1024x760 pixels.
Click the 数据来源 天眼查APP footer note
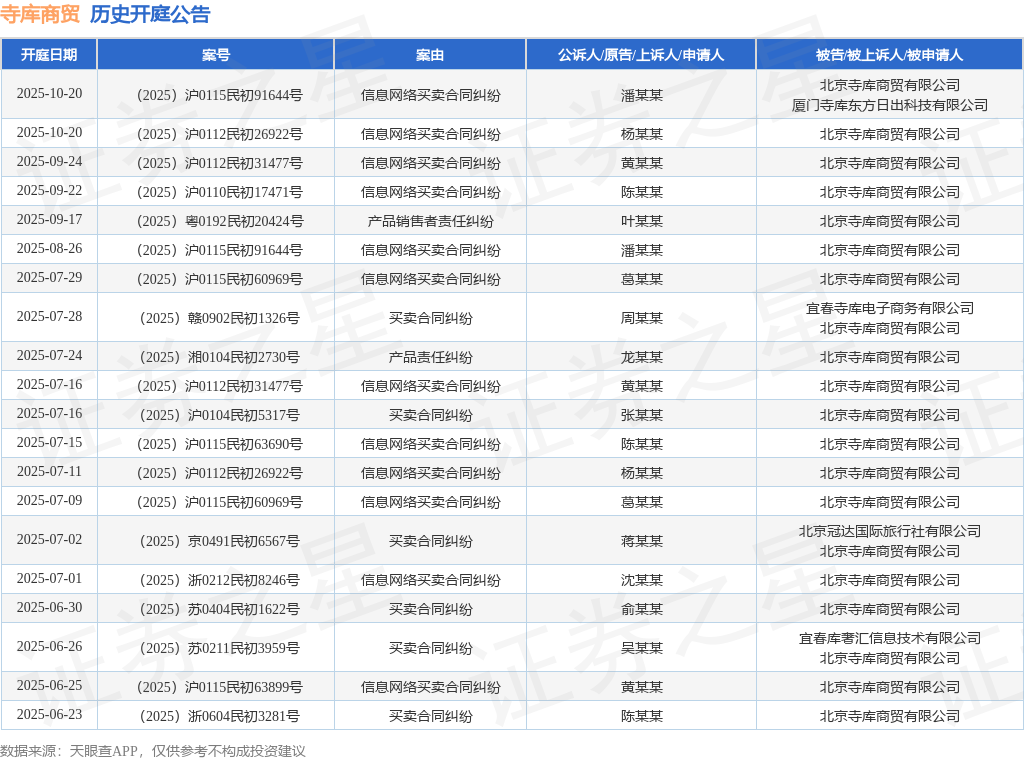[x=153, y=751]
